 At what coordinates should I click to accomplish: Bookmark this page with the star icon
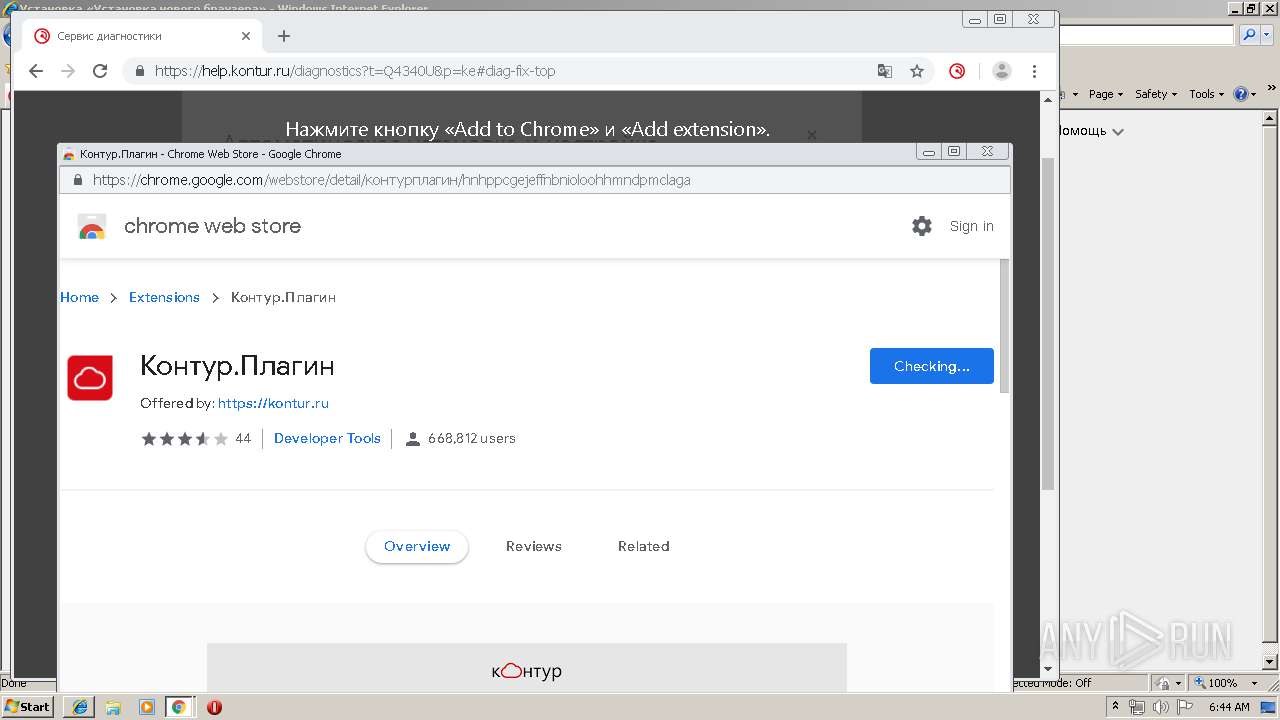point(916,71)
